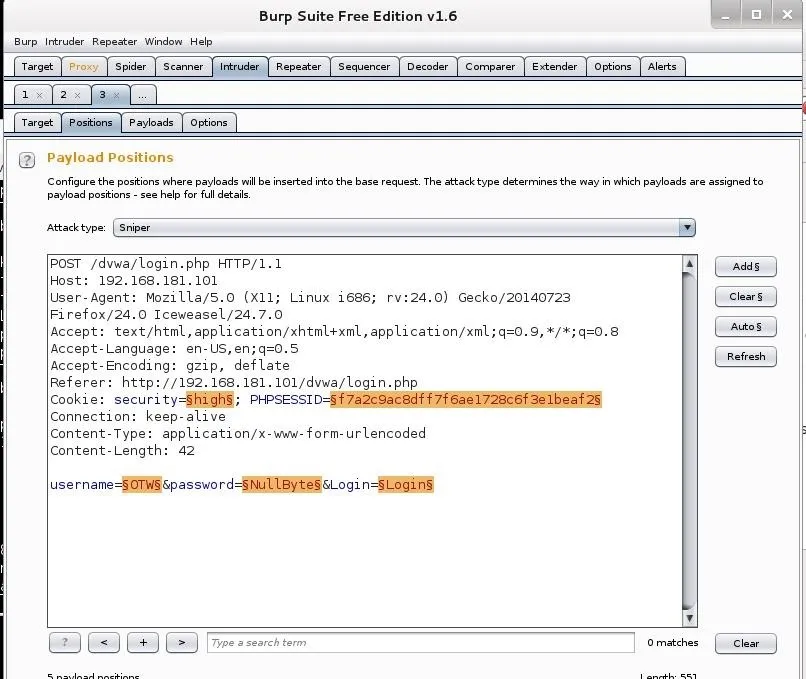Minimize the Burp Suite window

pyautogui.click(x=725, y=14)
